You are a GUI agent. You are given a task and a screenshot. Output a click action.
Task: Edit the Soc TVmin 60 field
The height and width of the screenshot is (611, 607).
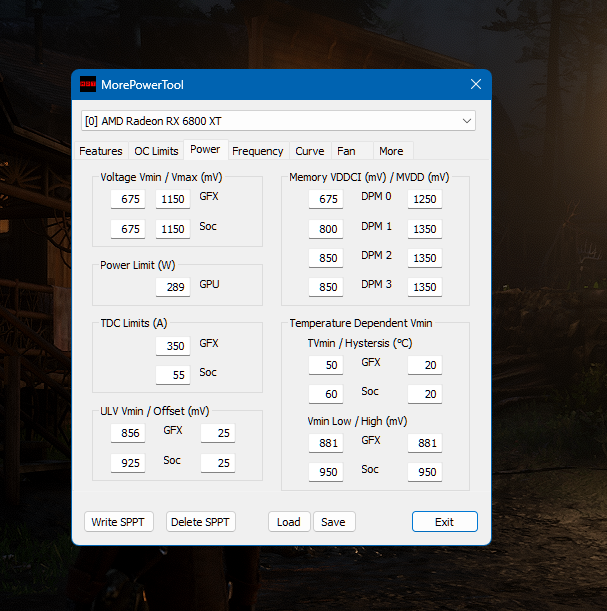point(326,394)
